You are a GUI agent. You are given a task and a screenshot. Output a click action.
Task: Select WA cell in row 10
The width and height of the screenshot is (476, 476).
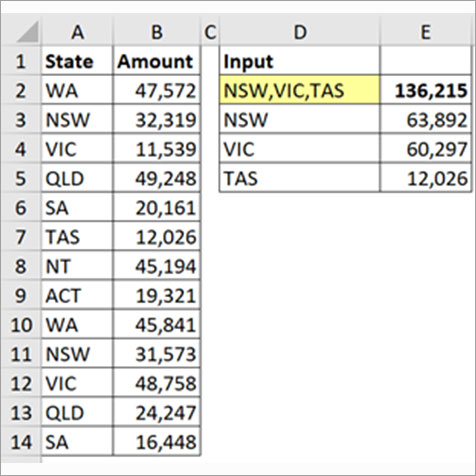77,325
